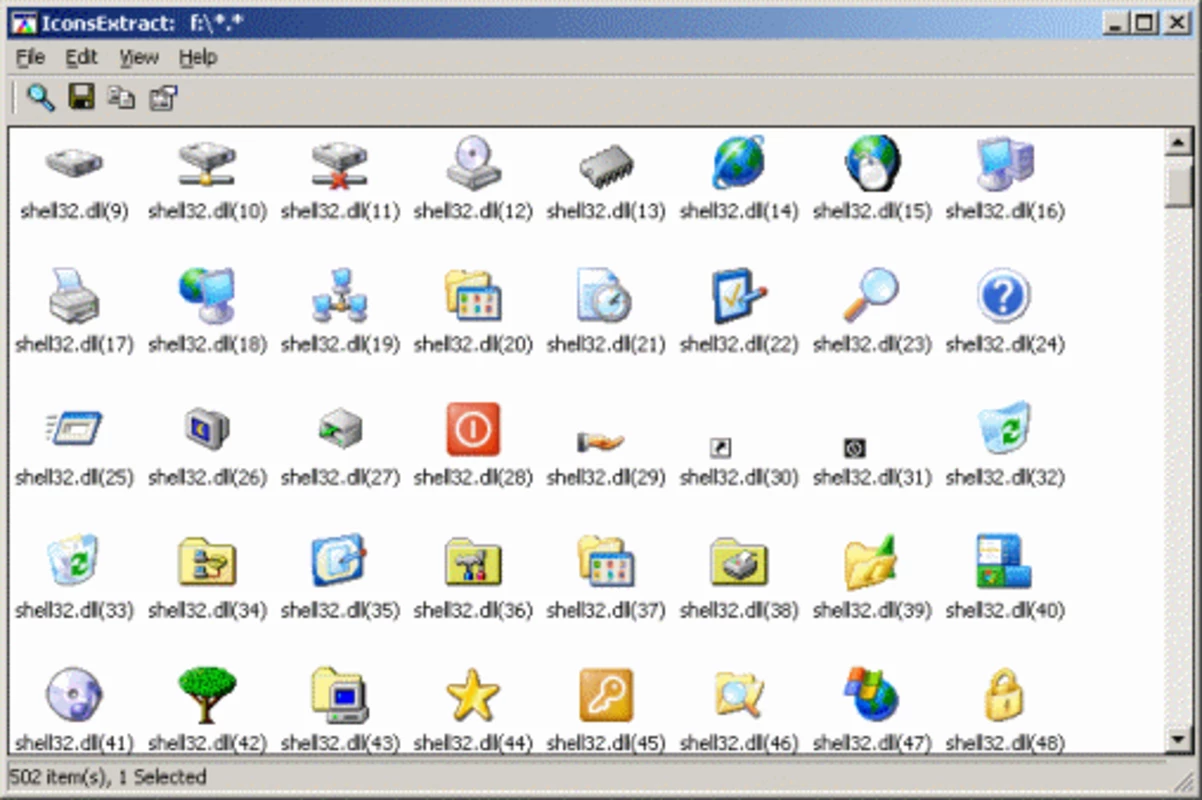The image size is (1202, 800).
Task: Select the sharing hand icon shell32.dll(29)
Action: 601,441
